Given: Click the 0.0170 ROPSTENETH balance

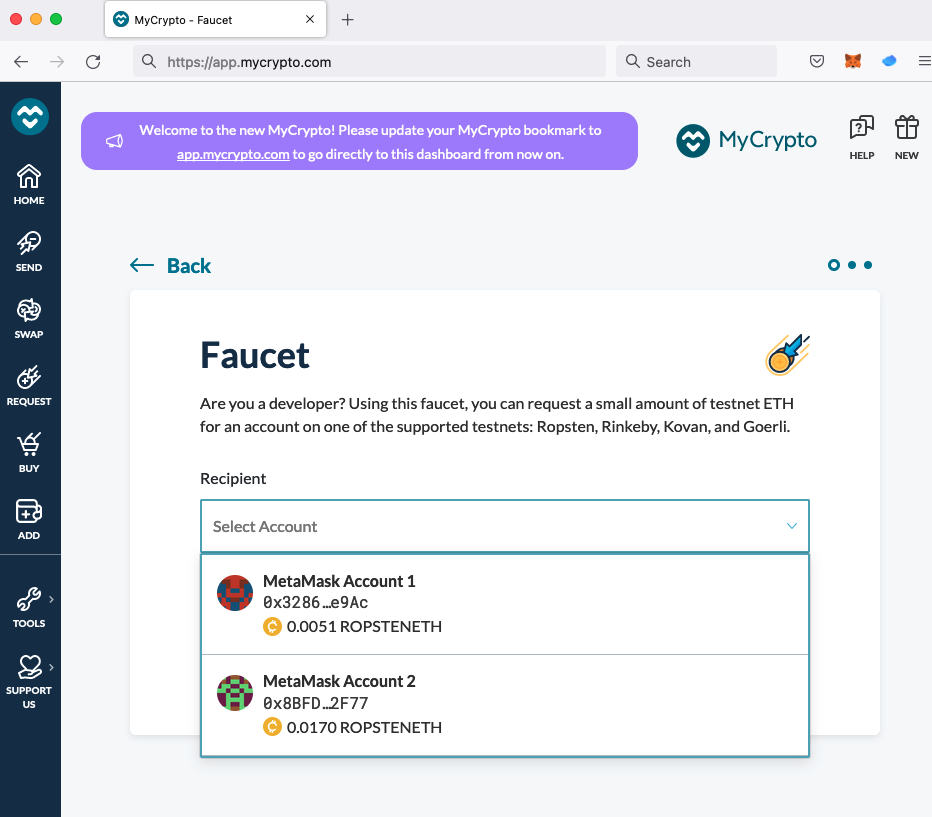Looking at the screenshot, I should [352, 727].
